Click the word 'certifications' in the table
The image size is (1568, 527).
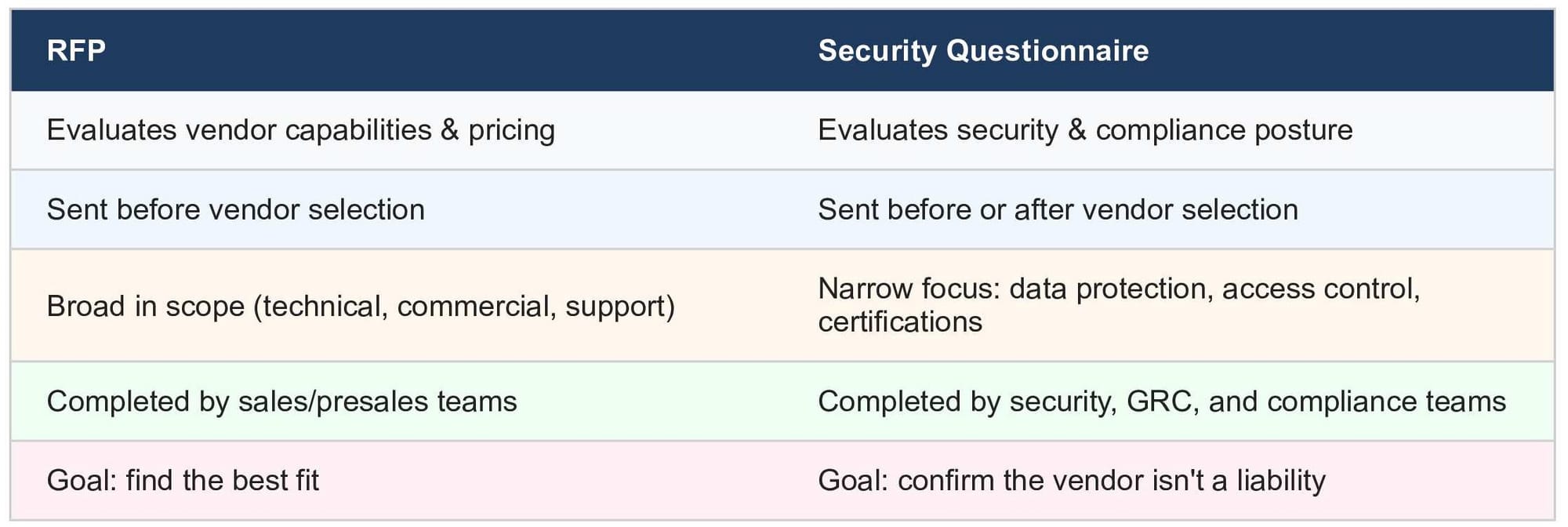(900, 322)
